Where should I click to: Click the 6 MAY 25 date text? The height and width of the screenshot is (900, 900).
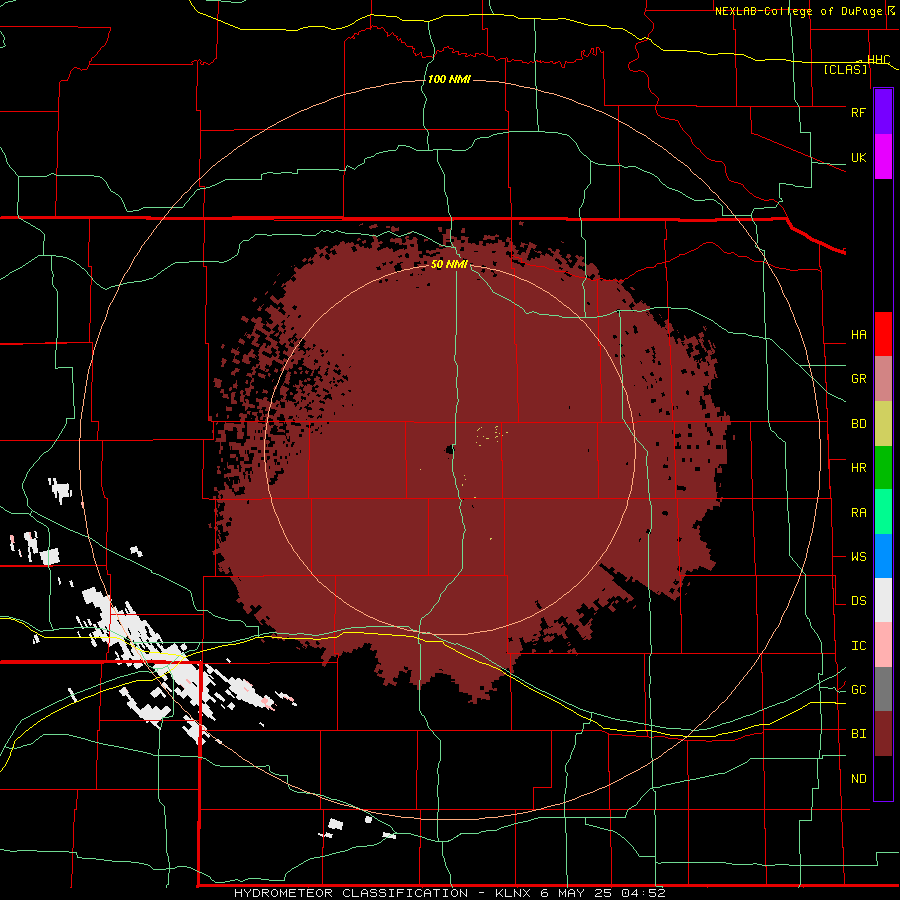tap(577, 893)
